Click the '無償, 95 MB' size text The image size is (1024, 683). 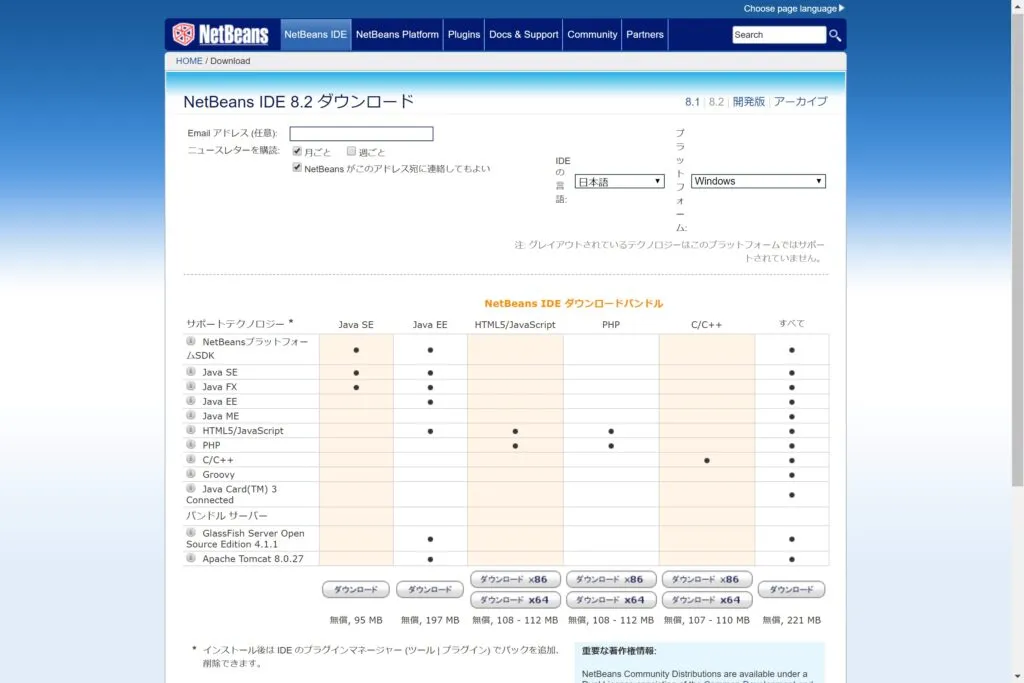coord(356,620)
